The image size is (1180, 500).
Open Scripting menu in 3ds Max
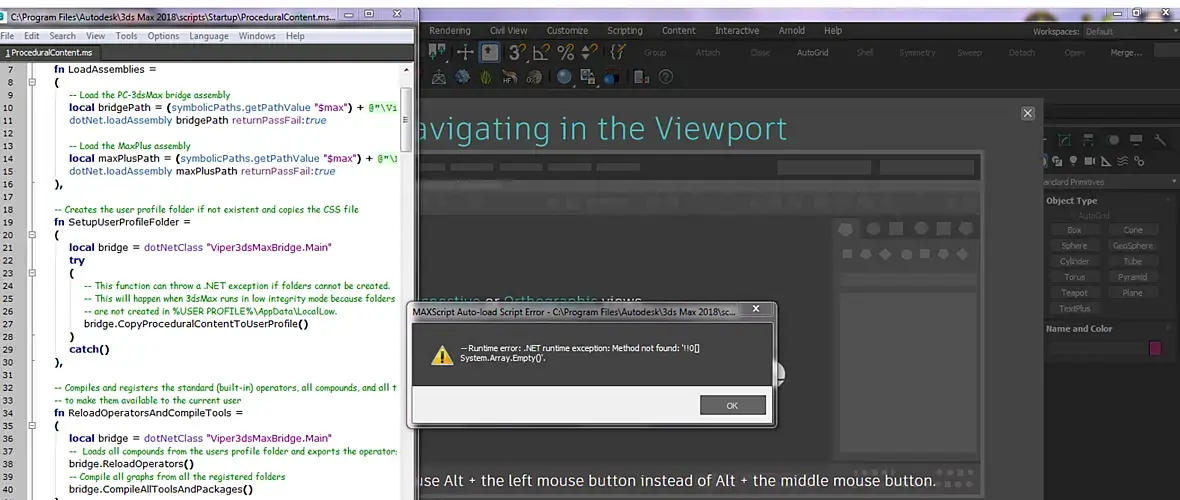pyautogui.click(x=625, y=31)
